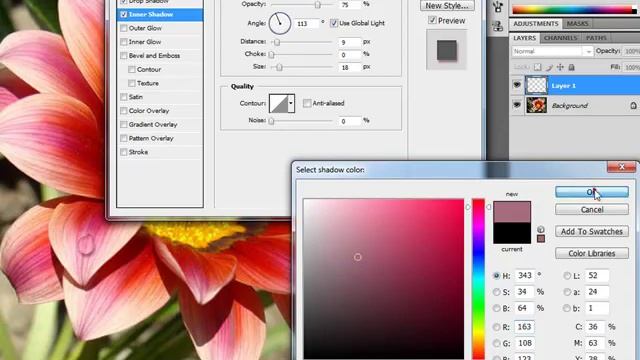Click the Distance slider handle

pyautogui.click(x=277, y=42)
